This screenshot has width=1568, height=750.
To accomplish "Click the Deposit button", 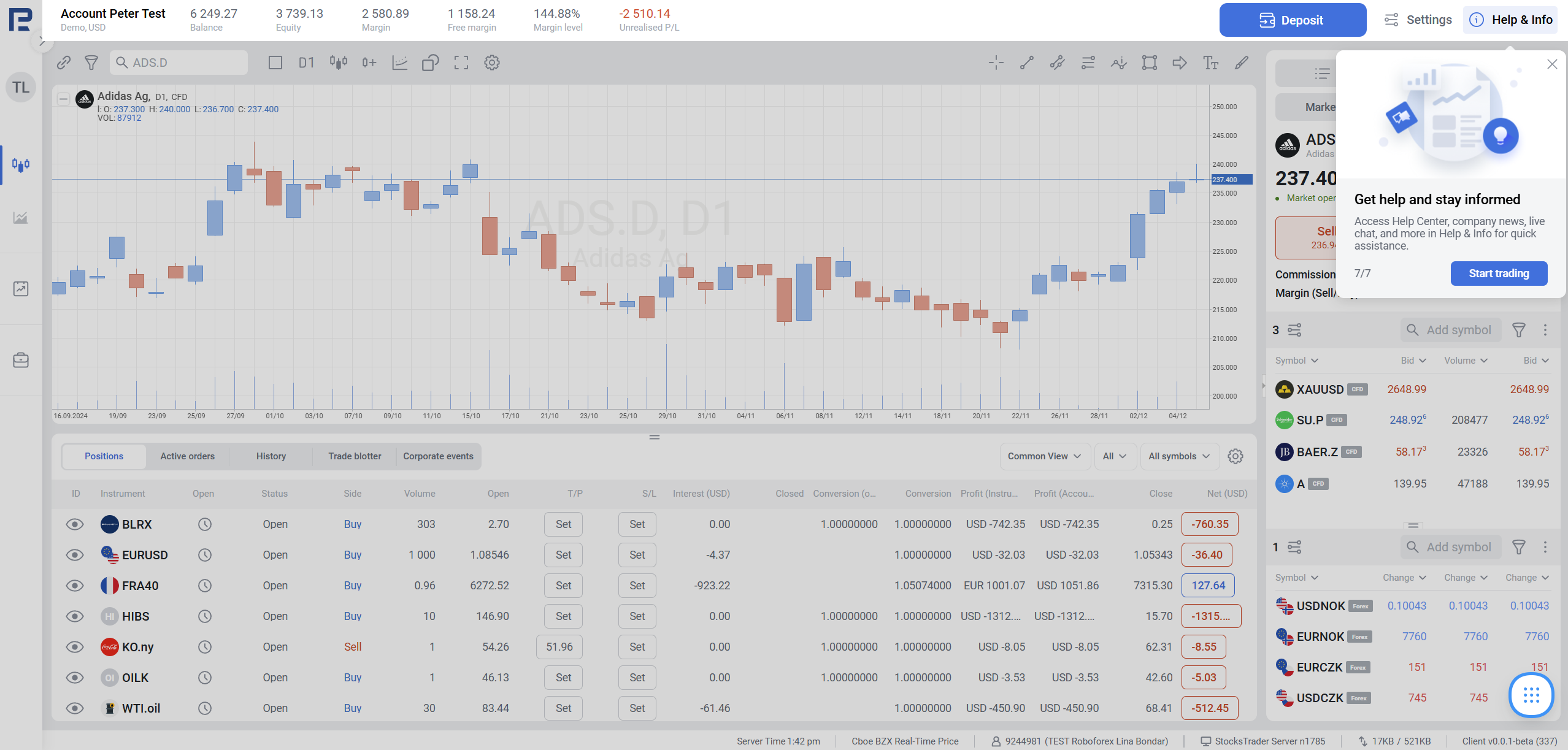I will pyautogui.click(x=1292, y=20).
